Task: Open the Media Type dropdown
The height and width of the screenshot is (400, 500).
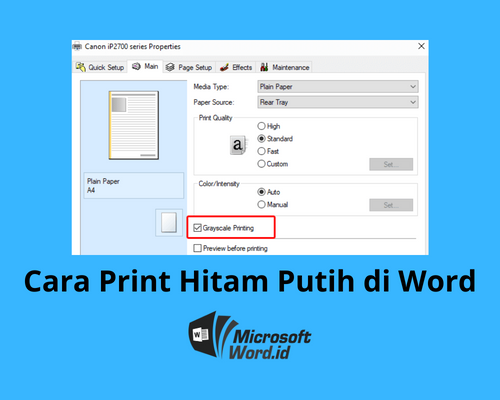Action: 338,87
